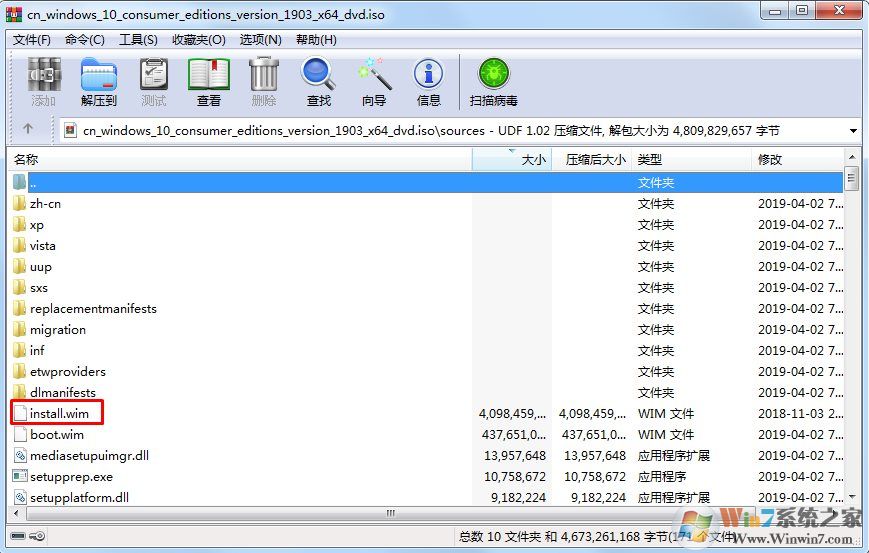Click the 2018-11-03 modified date of install.wim
Image resolution: width=869 pixels, height=553 pixels.
(801, 413)
